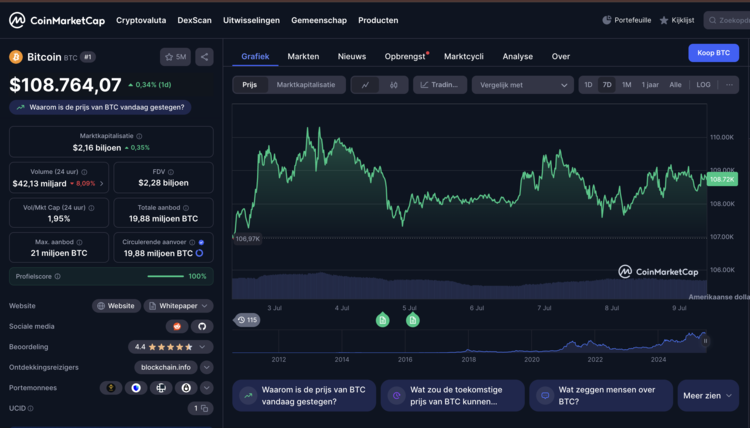Screen dimensions: 750x428
Task: Click the 5 Jul green event marker
Action: [412, 320]
